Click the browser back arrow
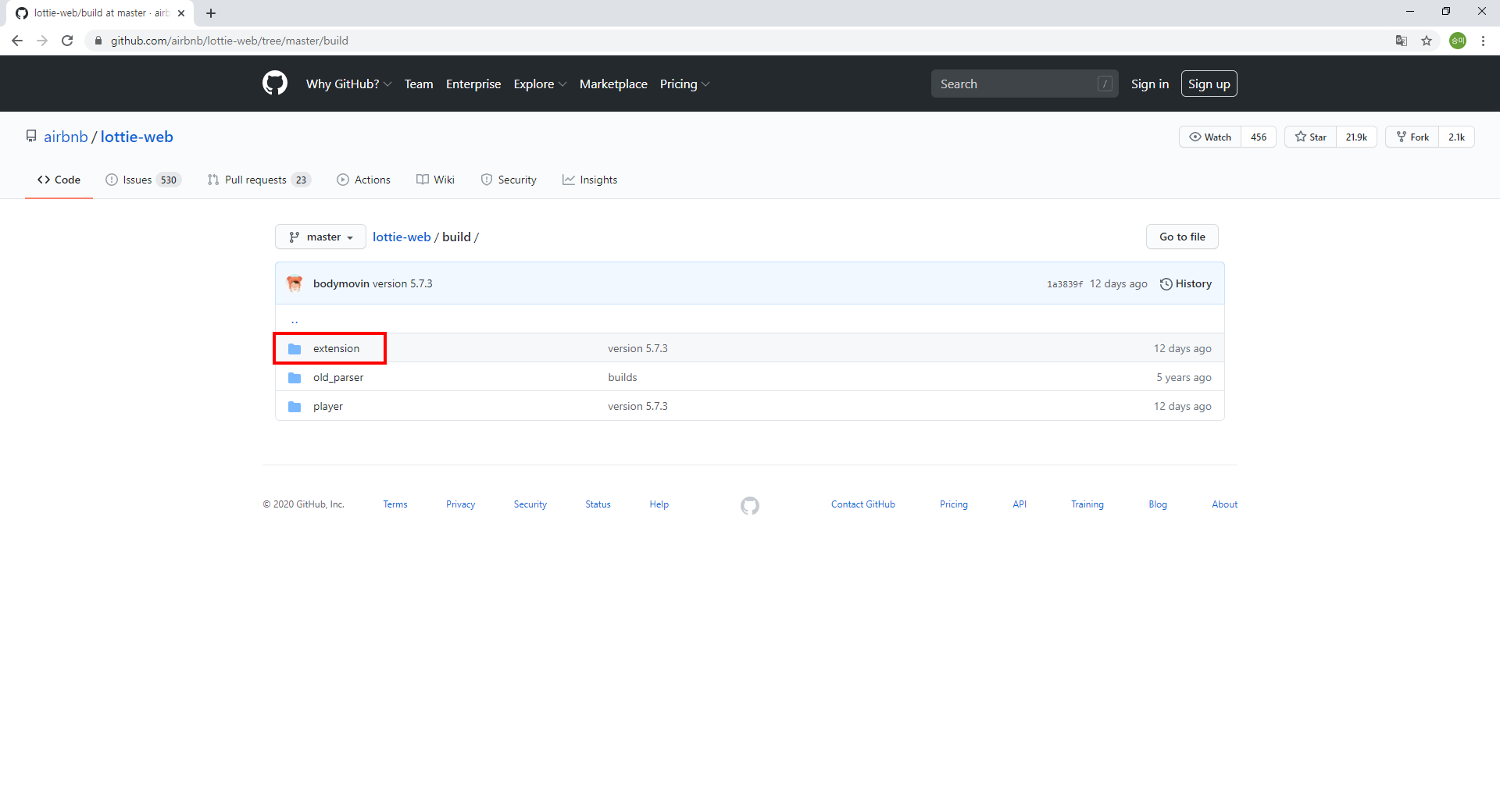The height and width of the screenshot is (812, 1500). click(x=17, y=41)
